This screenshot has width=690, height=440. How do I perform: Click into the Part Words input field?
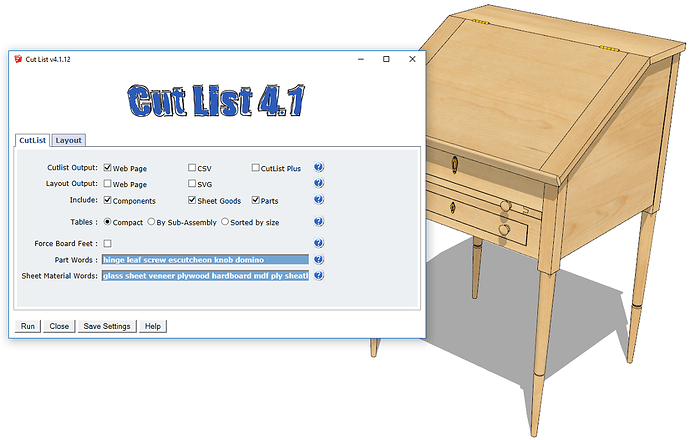tap(205, 260)
